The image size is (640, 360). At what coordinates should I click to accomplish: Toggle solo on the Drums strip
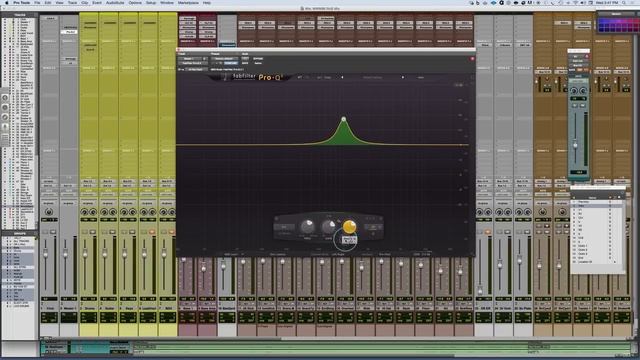pyautogui.click(x=84, y=232)
